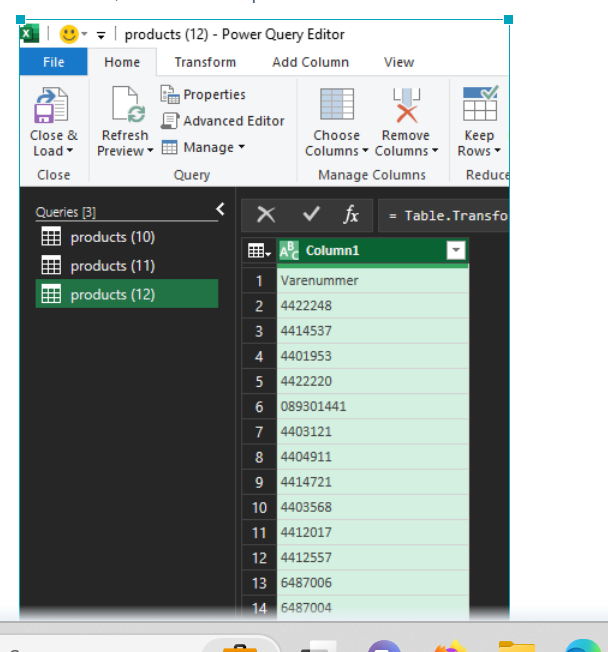Select the cell with value 4422248

click(x=373, y=306)
